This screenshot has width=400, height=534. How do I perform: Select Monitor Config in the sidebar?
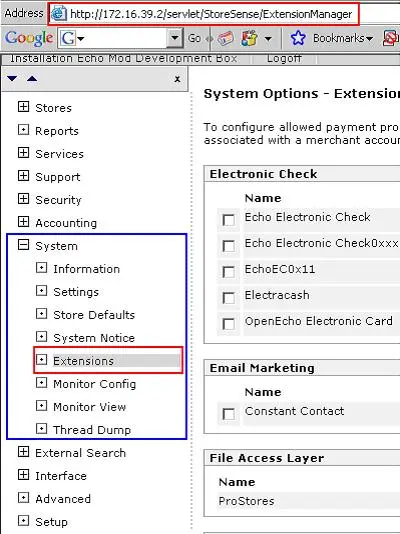point(94,384)
